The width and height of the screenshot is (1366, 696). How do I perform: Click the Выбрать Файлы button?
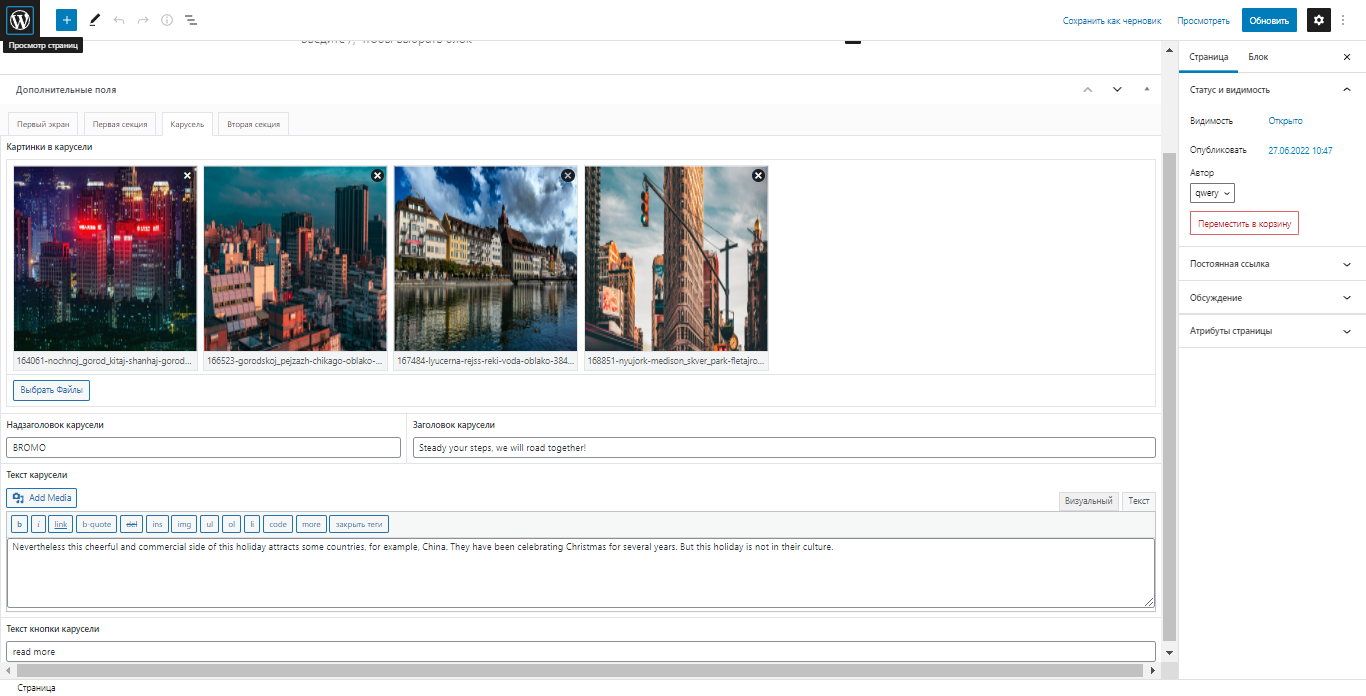[x=51, y=390]
